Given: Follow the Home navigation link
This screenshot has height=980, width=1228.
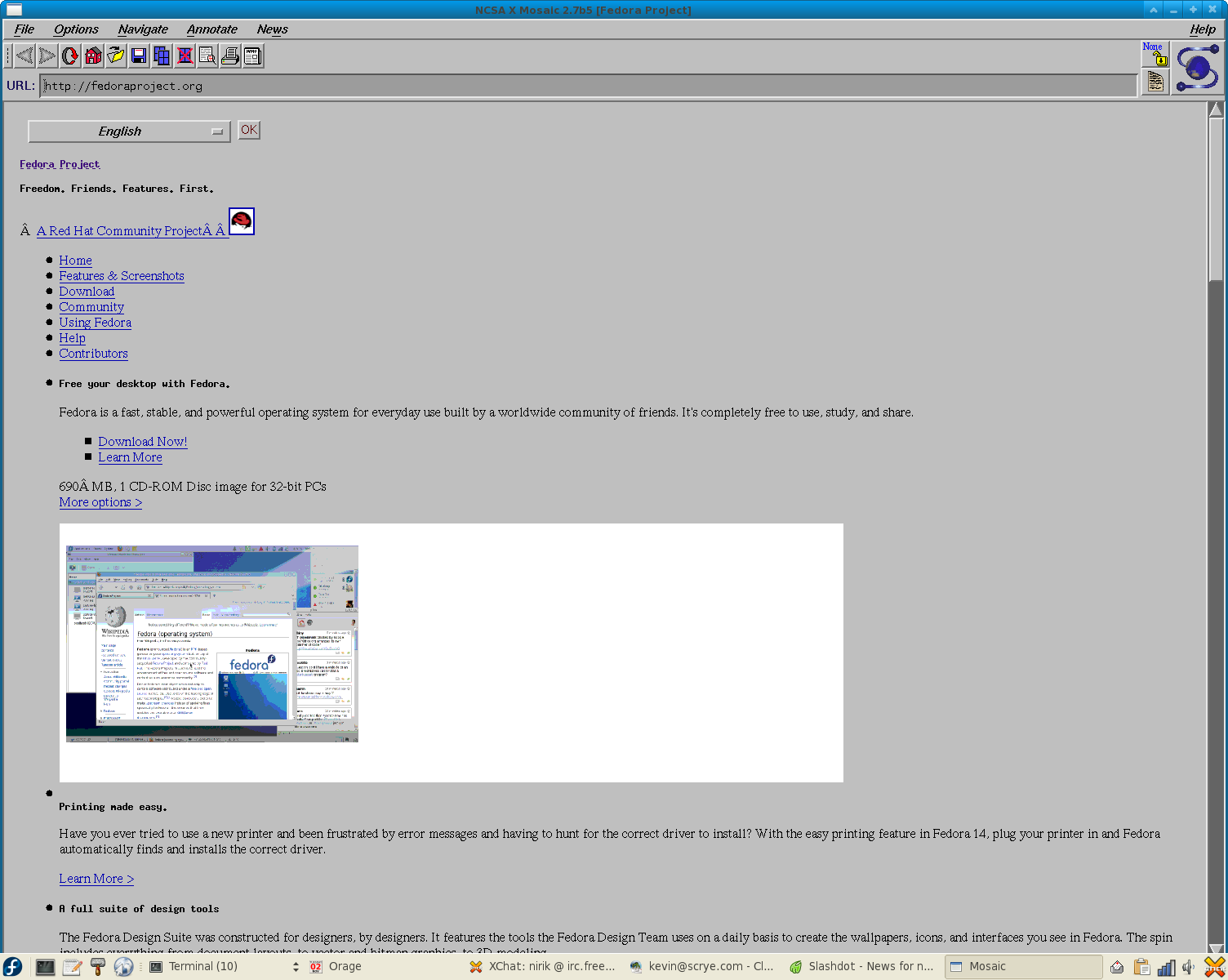Looking at the screenshot, I should click(x=75, y=261).
